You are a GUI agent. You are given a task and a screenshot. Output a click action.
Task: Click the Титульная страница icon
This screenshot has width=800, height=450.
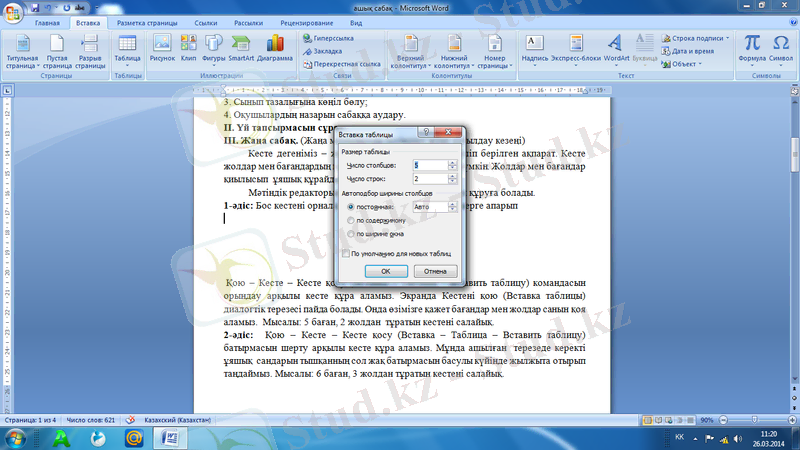(22, 46)
